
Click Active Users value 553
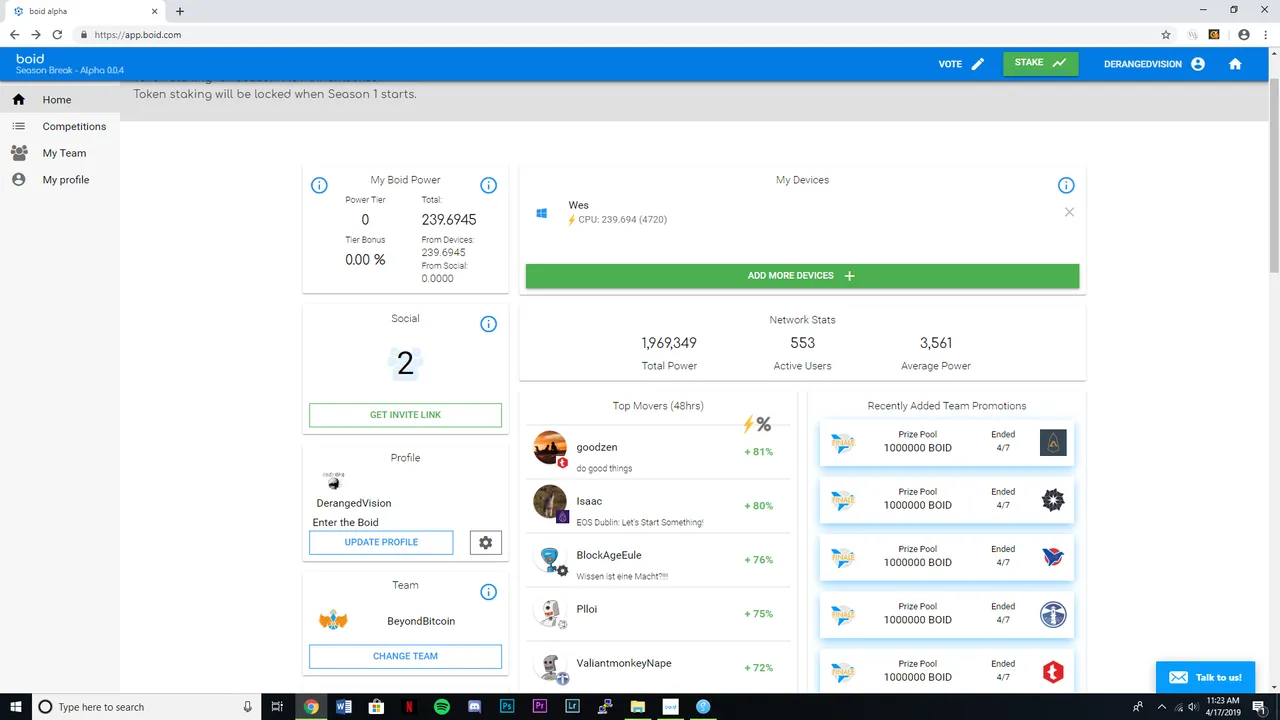[802, 343]
